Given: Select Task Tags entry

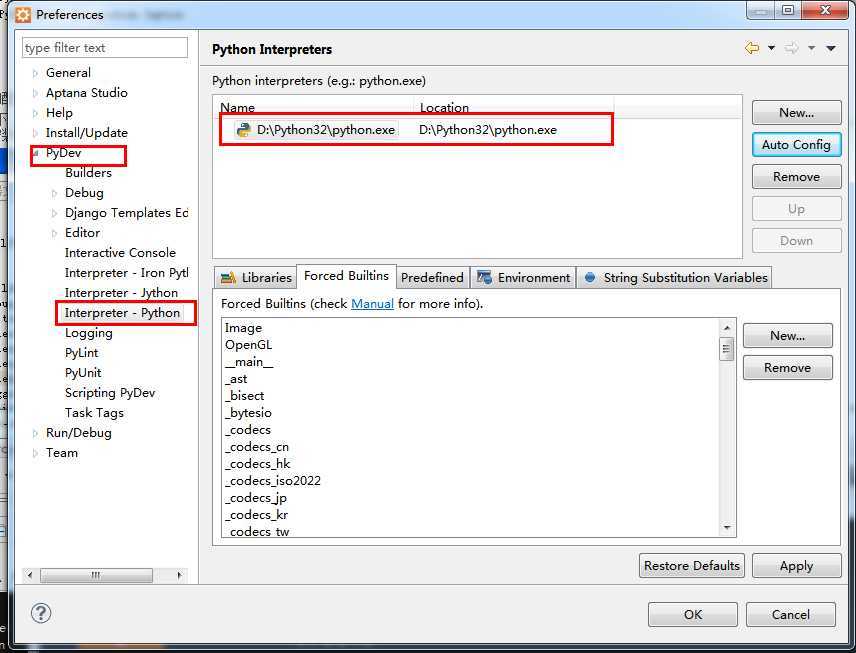Looking at the screenshot, I should coord(94,413).
